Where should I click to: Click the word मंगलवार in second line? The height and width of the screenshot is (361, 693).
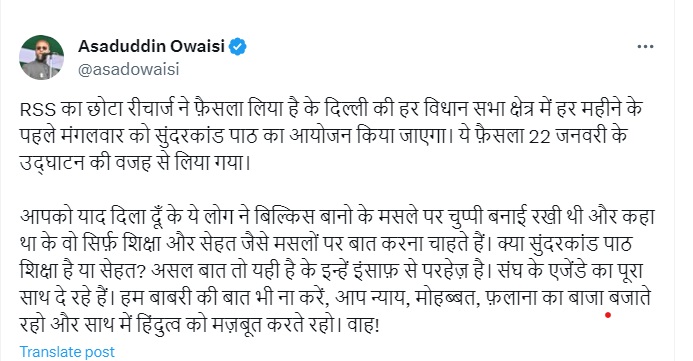(x=93, y=136)
